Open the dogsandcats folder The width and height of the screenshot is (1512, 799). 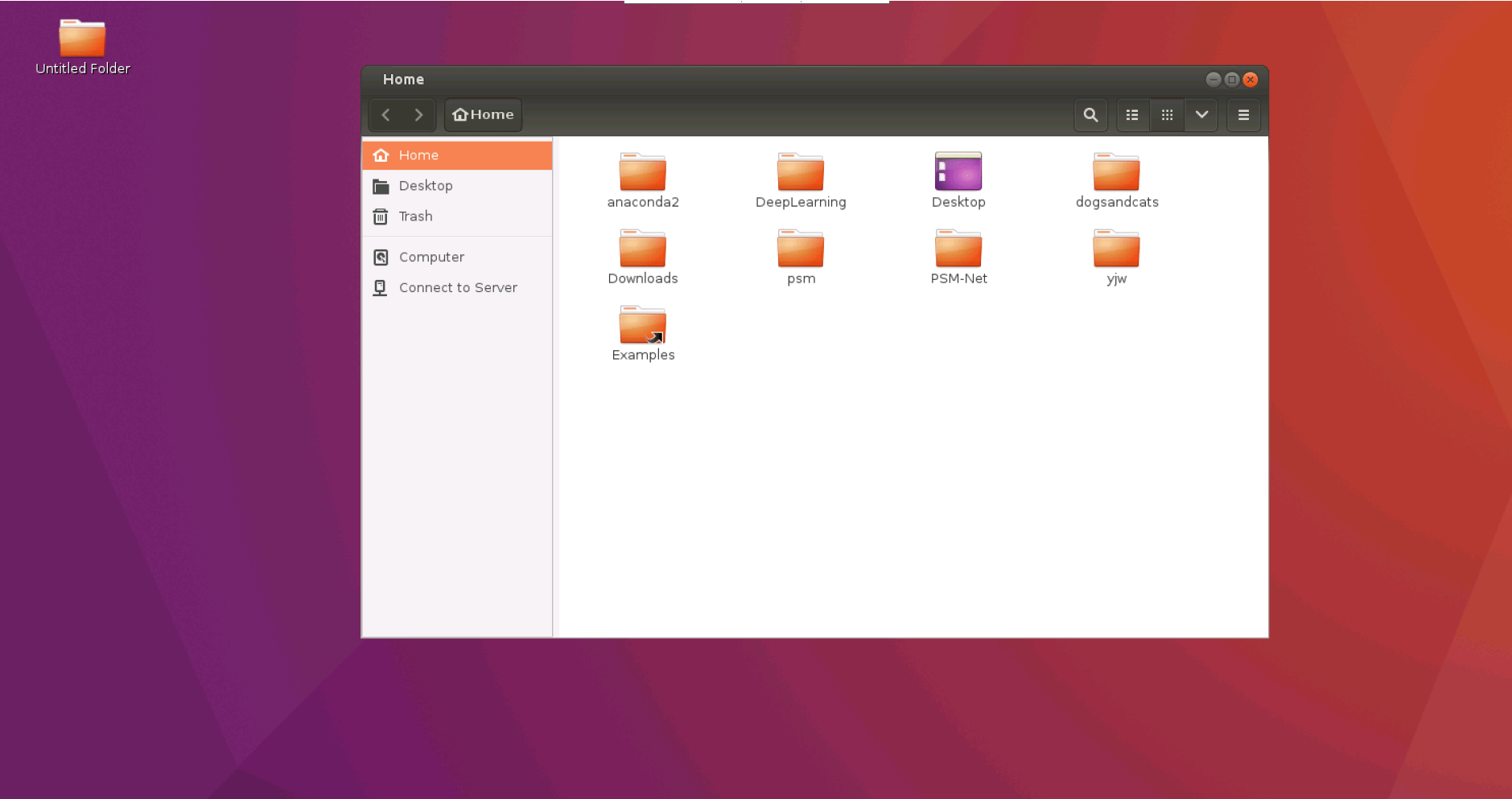[x=1115, y=173]
